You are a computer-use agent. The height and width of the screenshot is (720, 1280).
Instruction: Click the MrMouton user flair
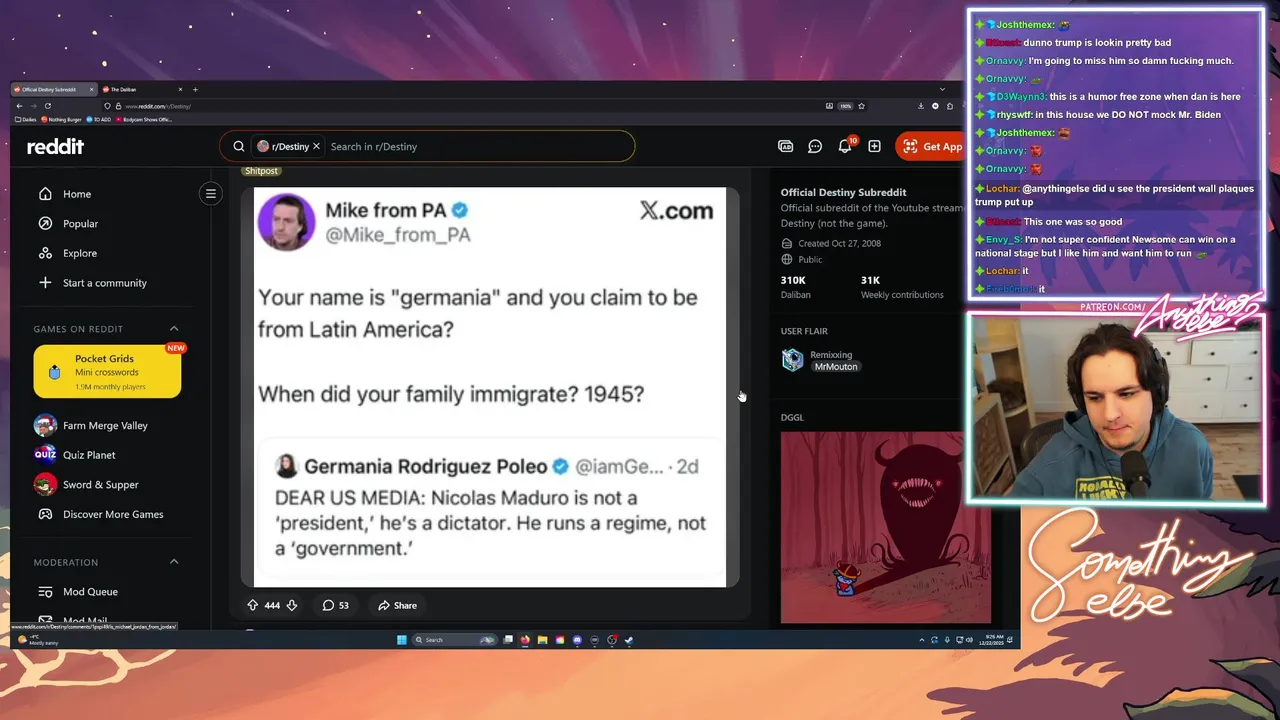(835, 367)
